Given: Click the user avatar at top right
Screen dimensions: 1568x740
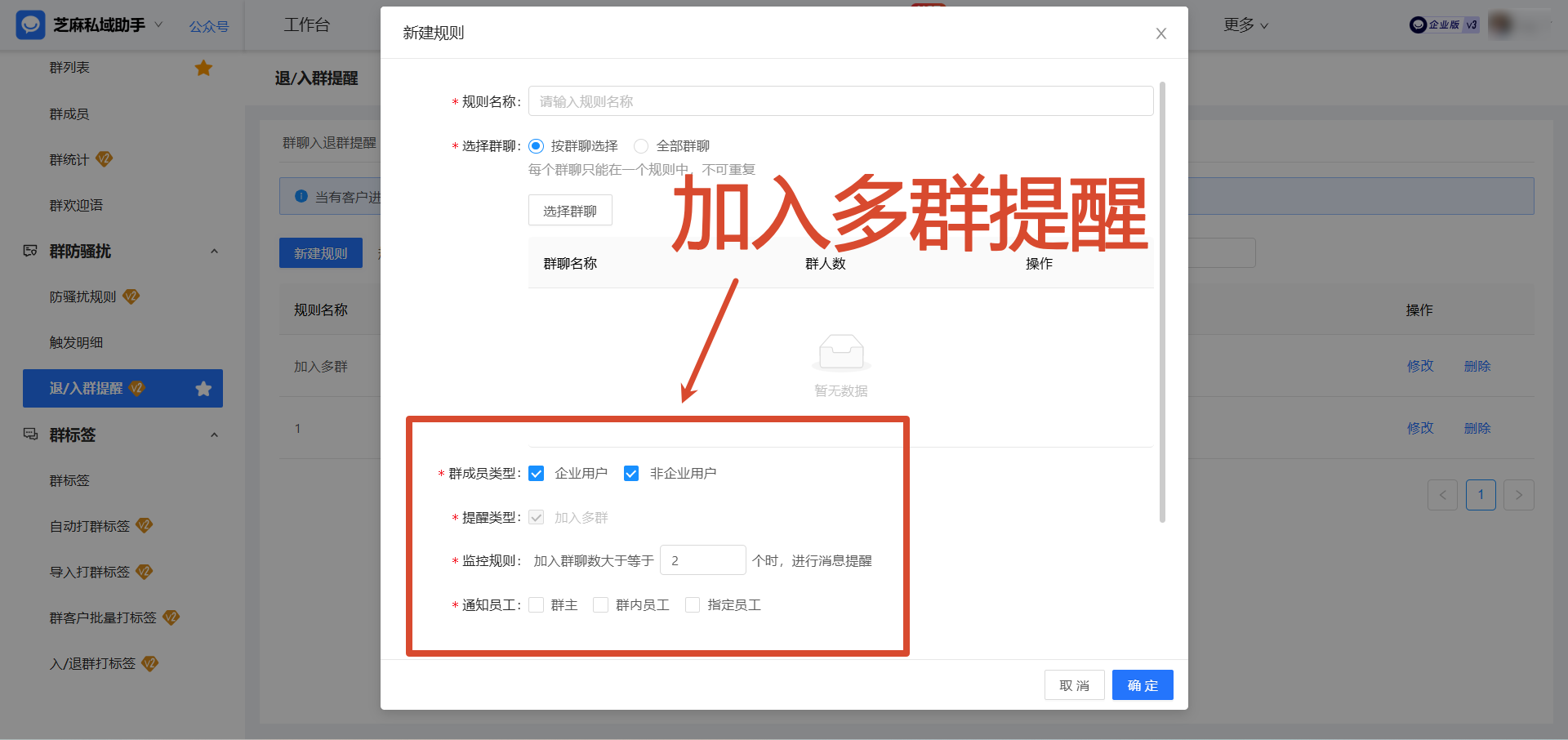Looking at the screenshot, I should [1501, 25].
